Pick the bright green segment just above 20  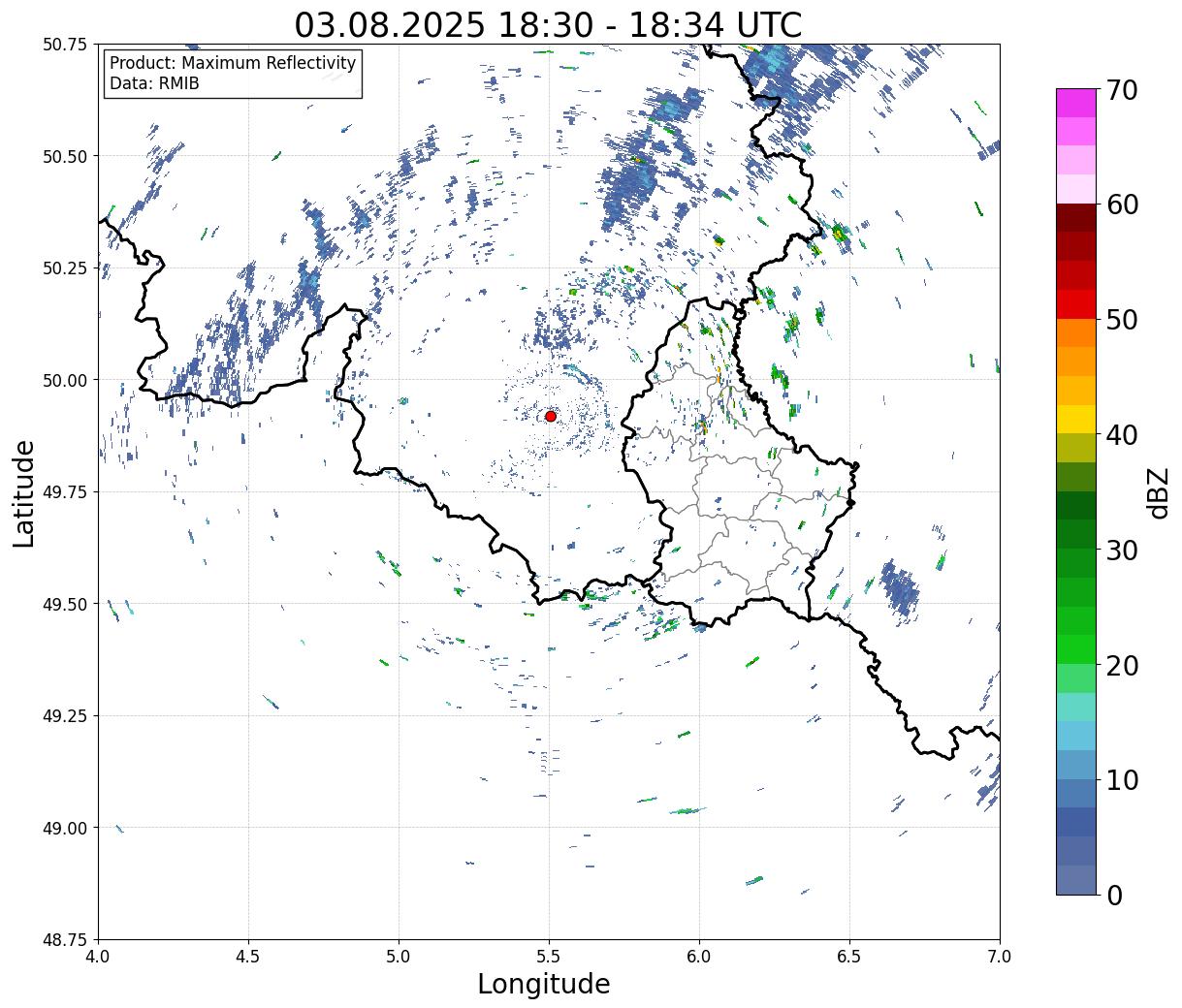[1076, 649]
